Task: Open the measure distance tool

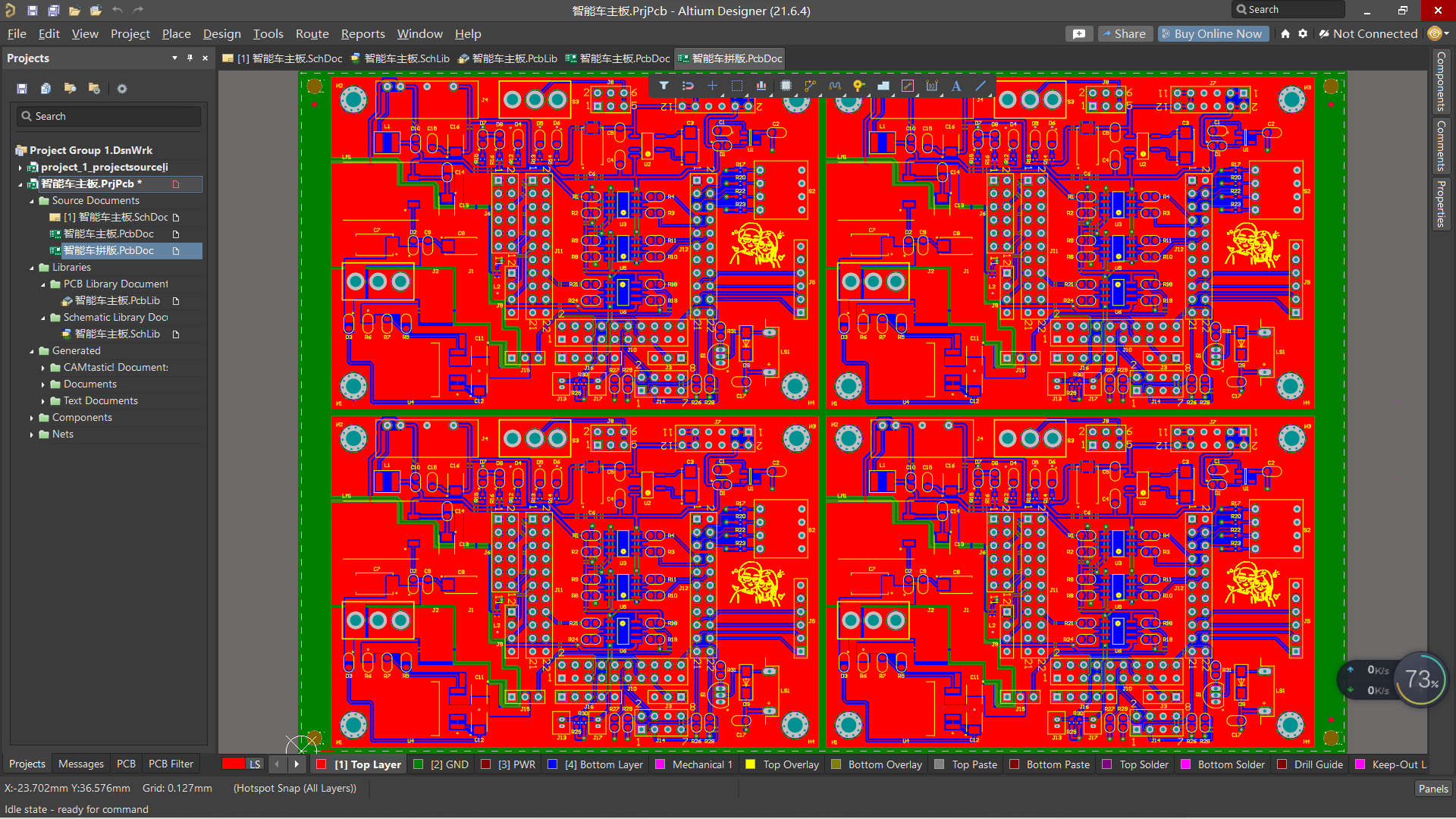Action: [x=908, y=86]
